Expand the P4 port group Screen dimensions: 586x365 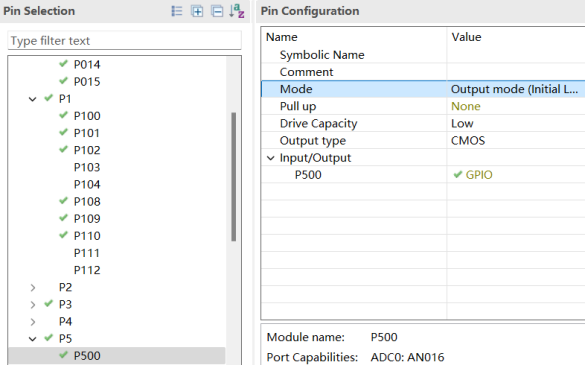[x=33, y=322]
